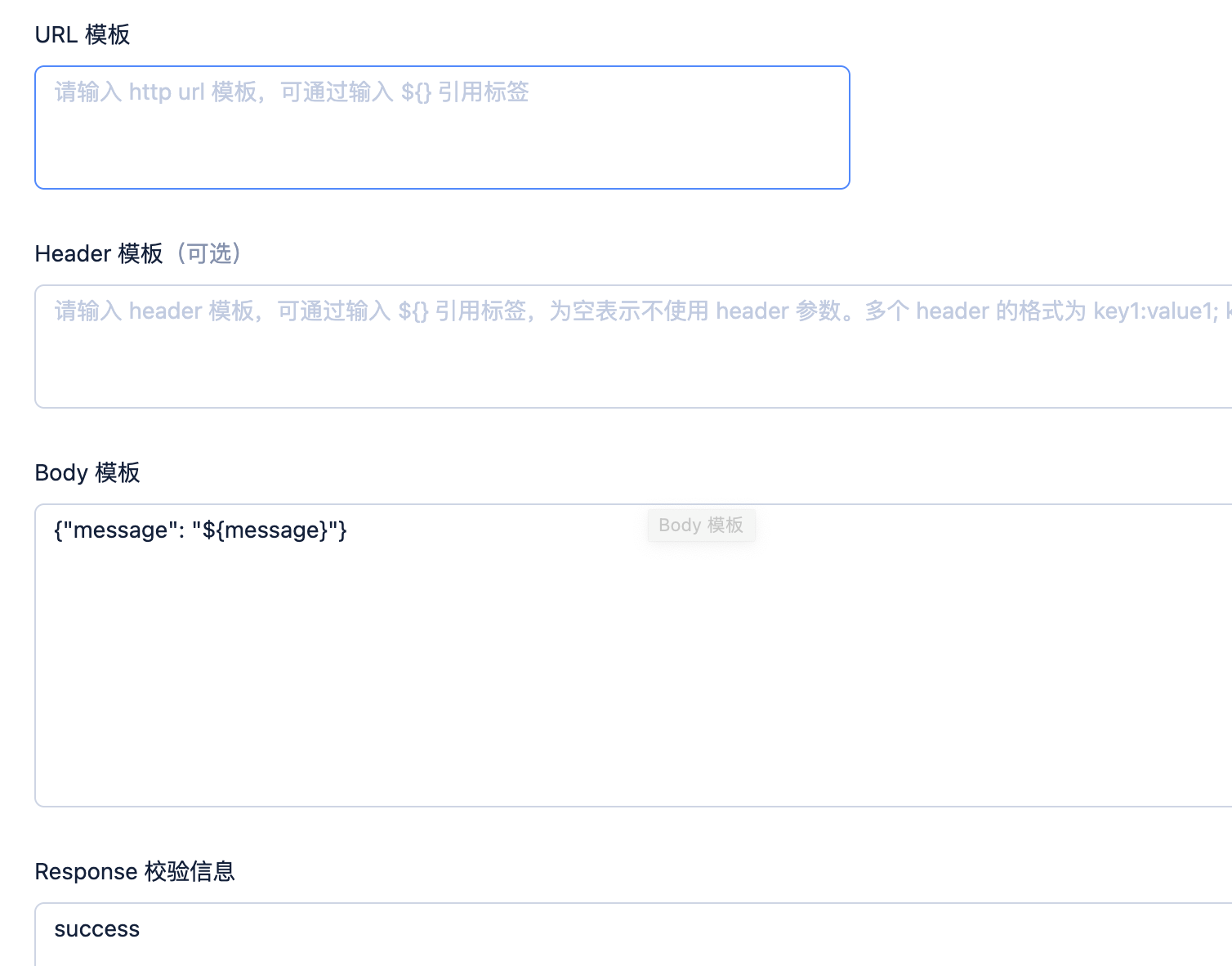Place cursor after closing brace in Body template
This screenshot has width=1232, height=966.
tap(348, 530)
